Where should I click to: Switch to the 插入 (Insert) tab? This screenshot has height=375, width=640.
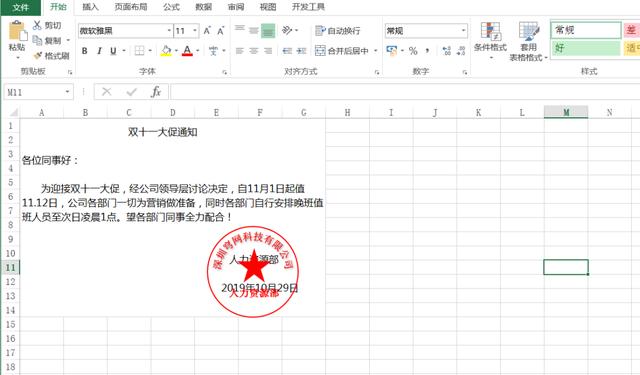coord(90,7)
